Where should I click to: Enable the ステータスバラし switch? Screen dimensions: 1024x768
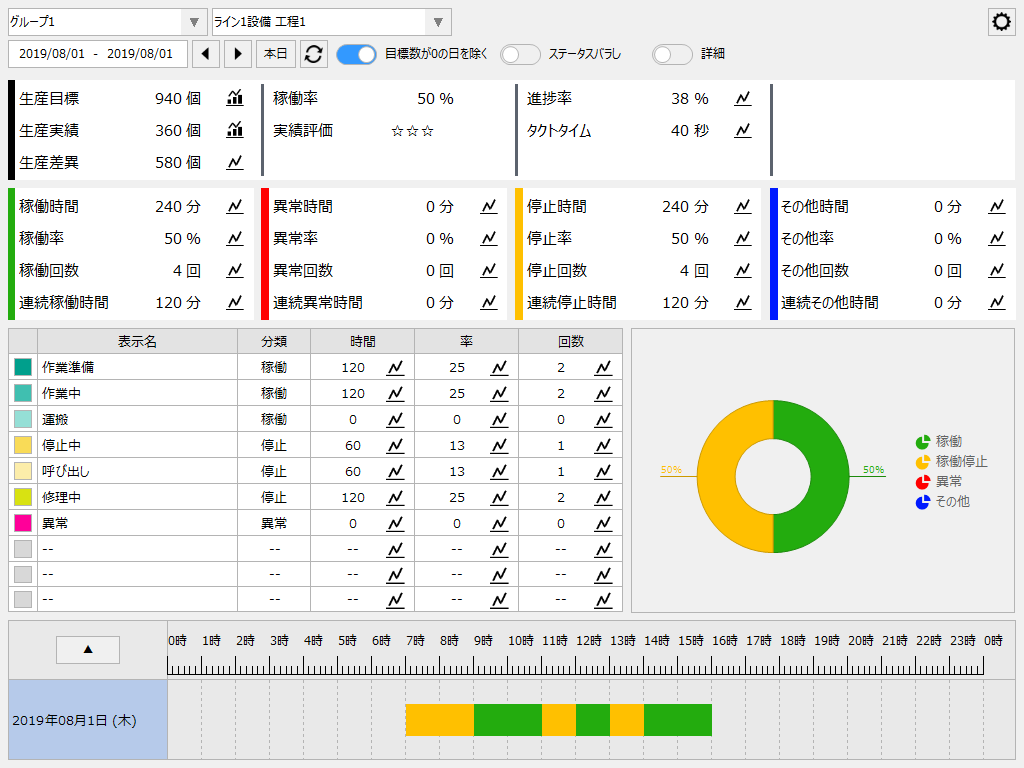520,54
